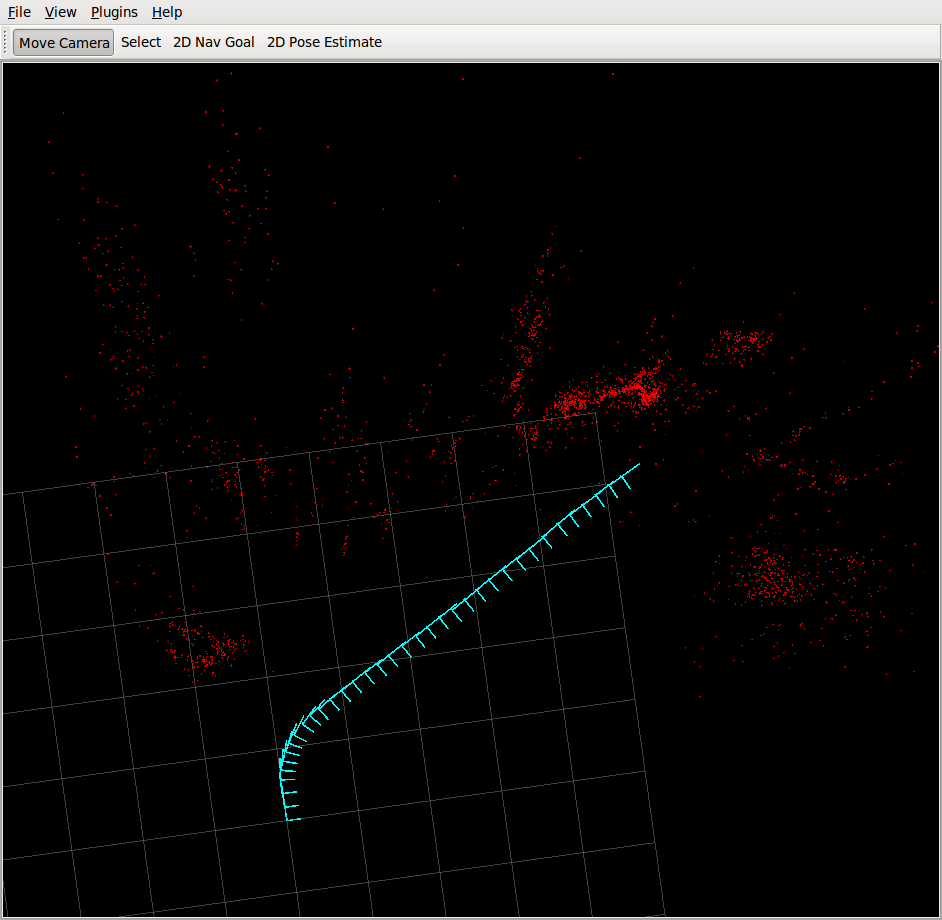Activate the Move Camera tool
This screenshot has width=942, height=920.
tap(64, 43)
